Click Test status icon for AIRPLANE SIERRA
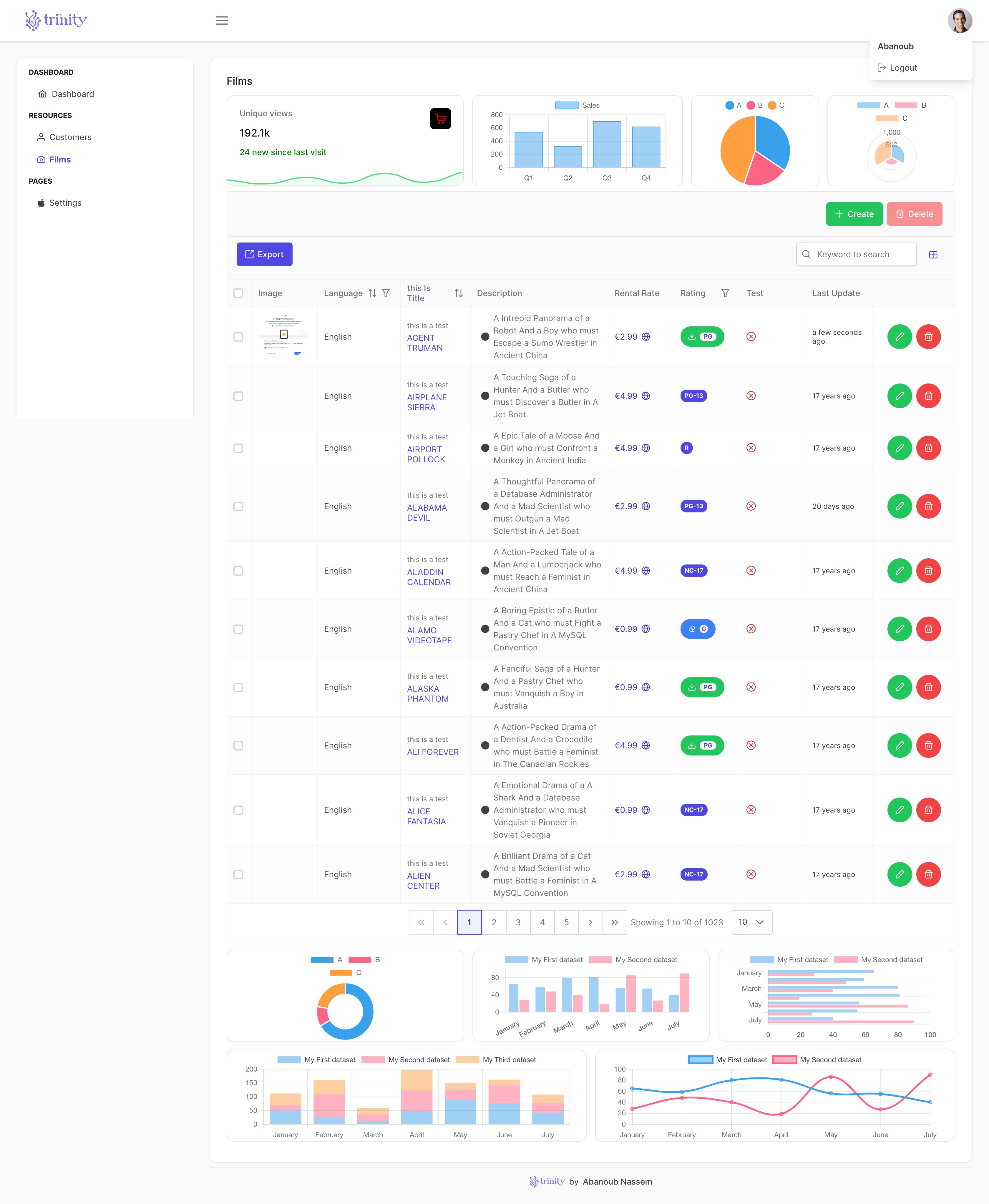989x1204 pixels. pyautogui.click(x=751, y=396)
